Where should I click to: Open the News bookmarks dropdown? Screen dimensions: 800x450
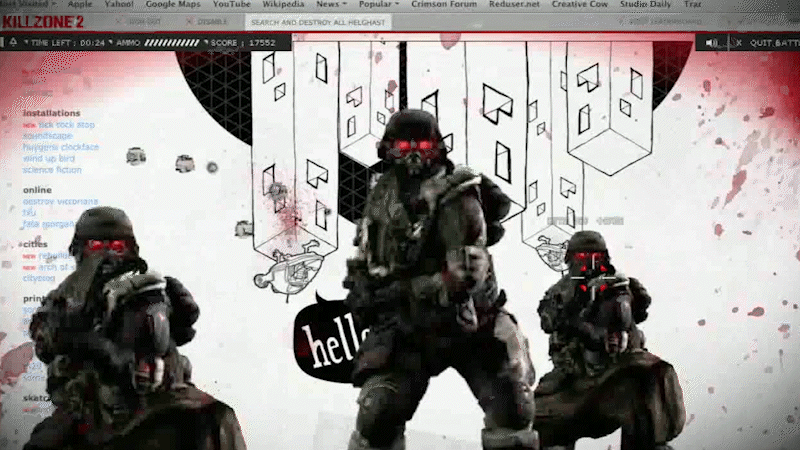tap(331, 4)
